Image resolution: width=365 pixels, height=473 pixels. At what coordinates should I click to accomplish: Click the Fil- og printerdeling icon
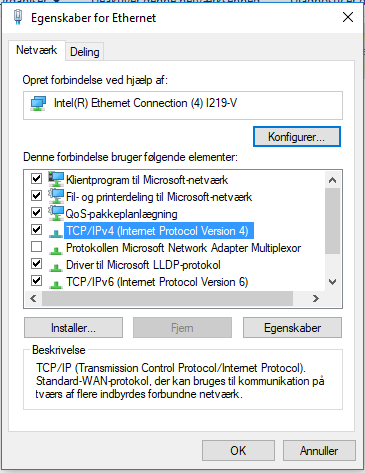tap(56, 196)
